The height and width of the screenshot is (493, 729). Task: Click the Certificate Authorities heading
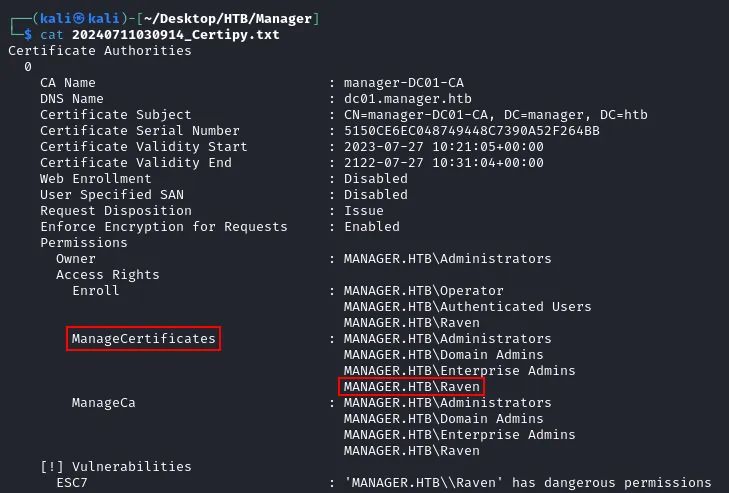[x=100, y=51]
